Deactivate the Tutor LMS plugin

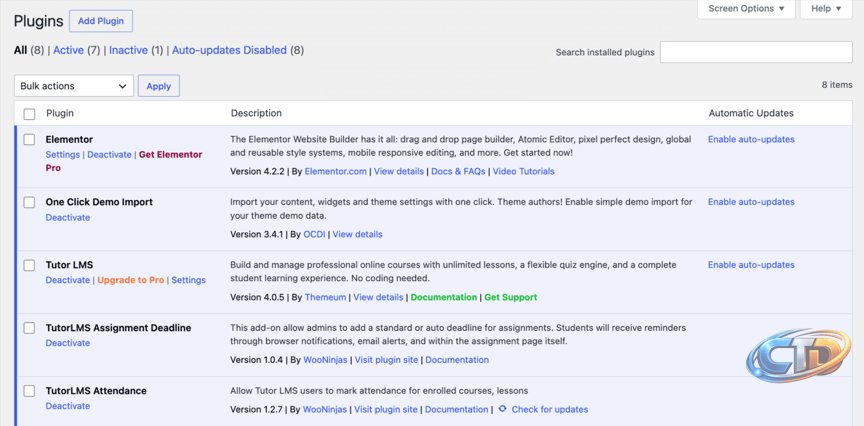click(x=68, y=281)
